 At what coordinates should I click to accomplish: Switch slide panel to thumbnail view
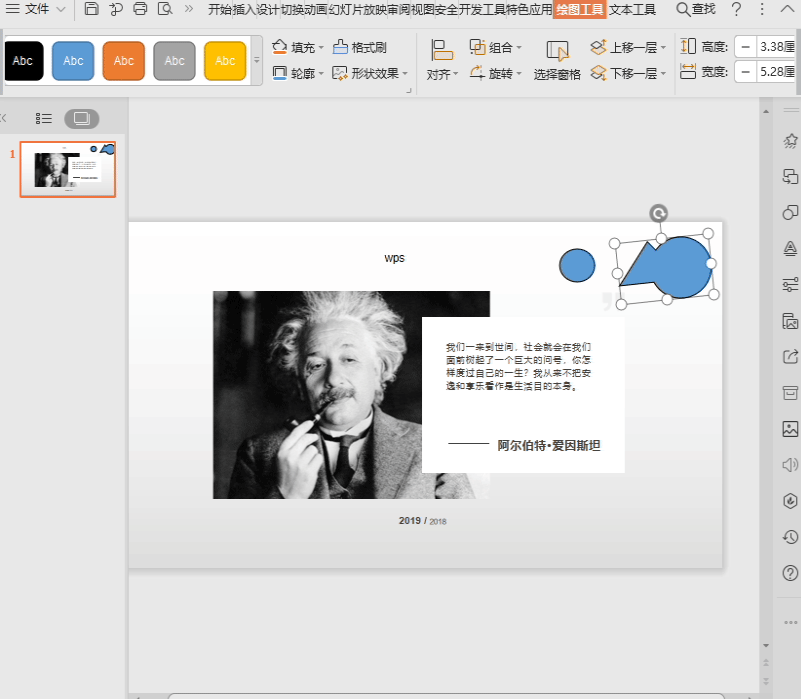click(82, 119)
